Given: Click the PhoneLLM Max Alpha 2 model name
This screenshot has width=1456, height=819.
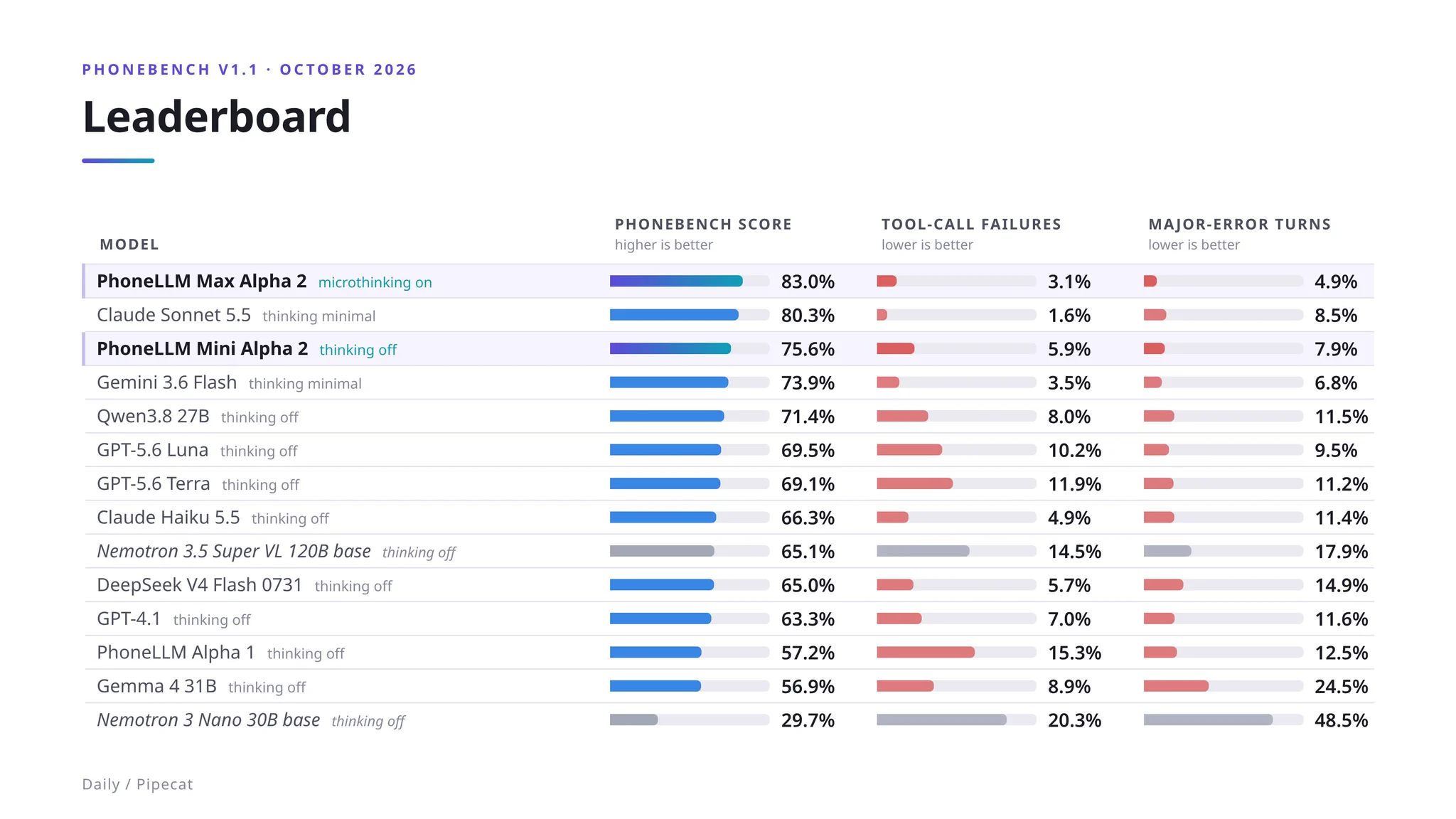Looking at the screenshot, I should [x=202, y=282].
